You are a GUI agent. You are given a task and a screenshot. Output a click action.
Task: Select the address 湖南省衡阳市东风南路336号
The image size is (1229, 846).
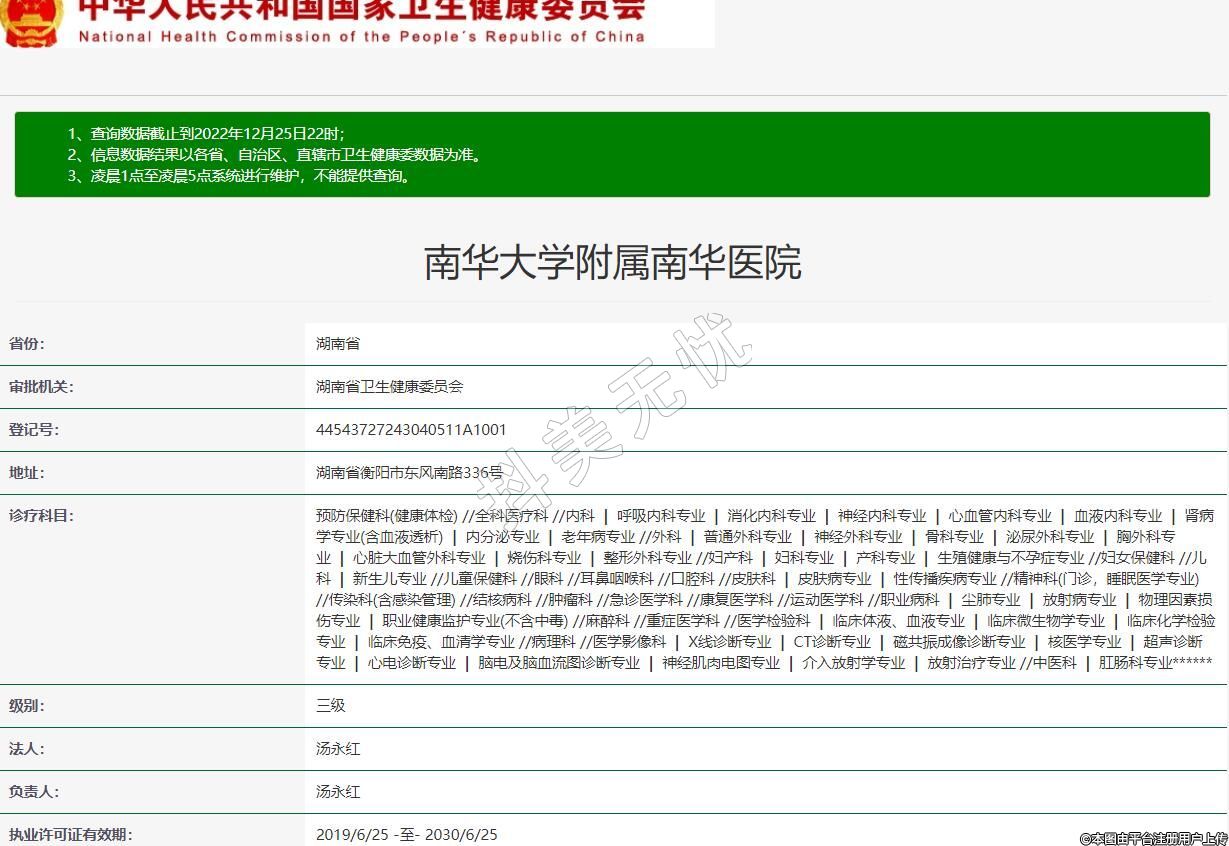click(x=409, y=473)
